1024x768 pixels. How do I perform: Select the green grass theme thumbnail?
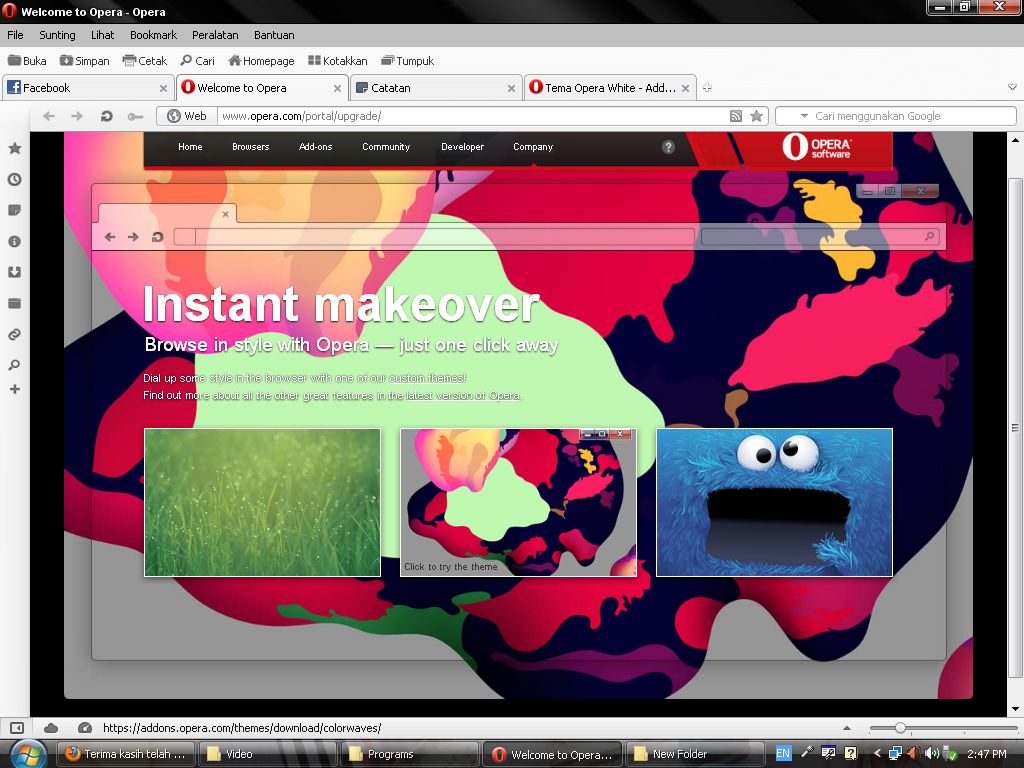coord(262,502)
